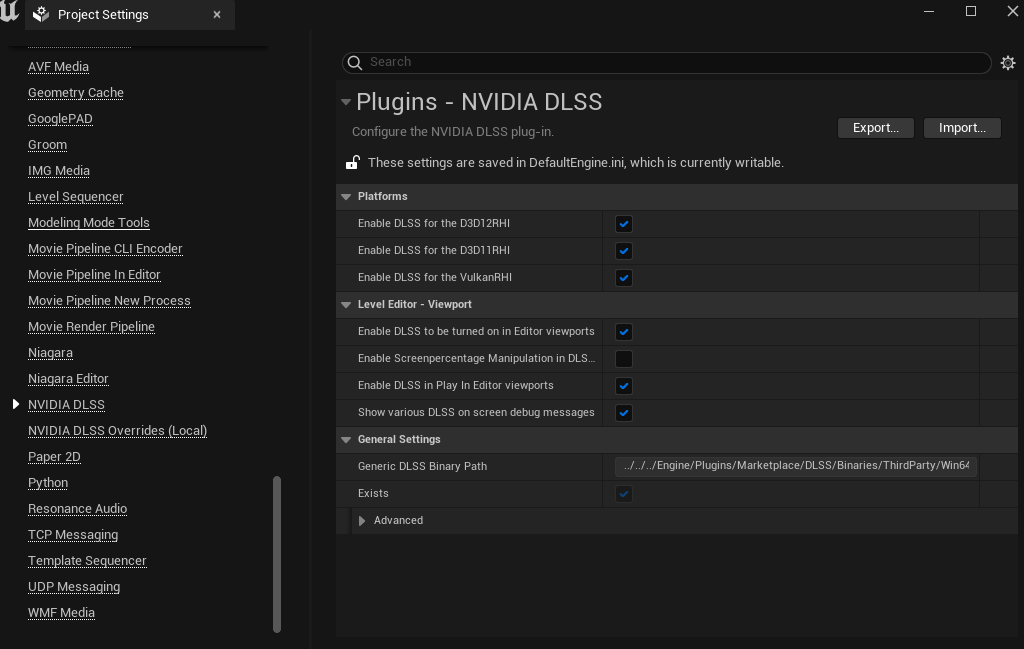Maximize the window
Viewport: 1024px width, 649px height.
click(971, 11)
